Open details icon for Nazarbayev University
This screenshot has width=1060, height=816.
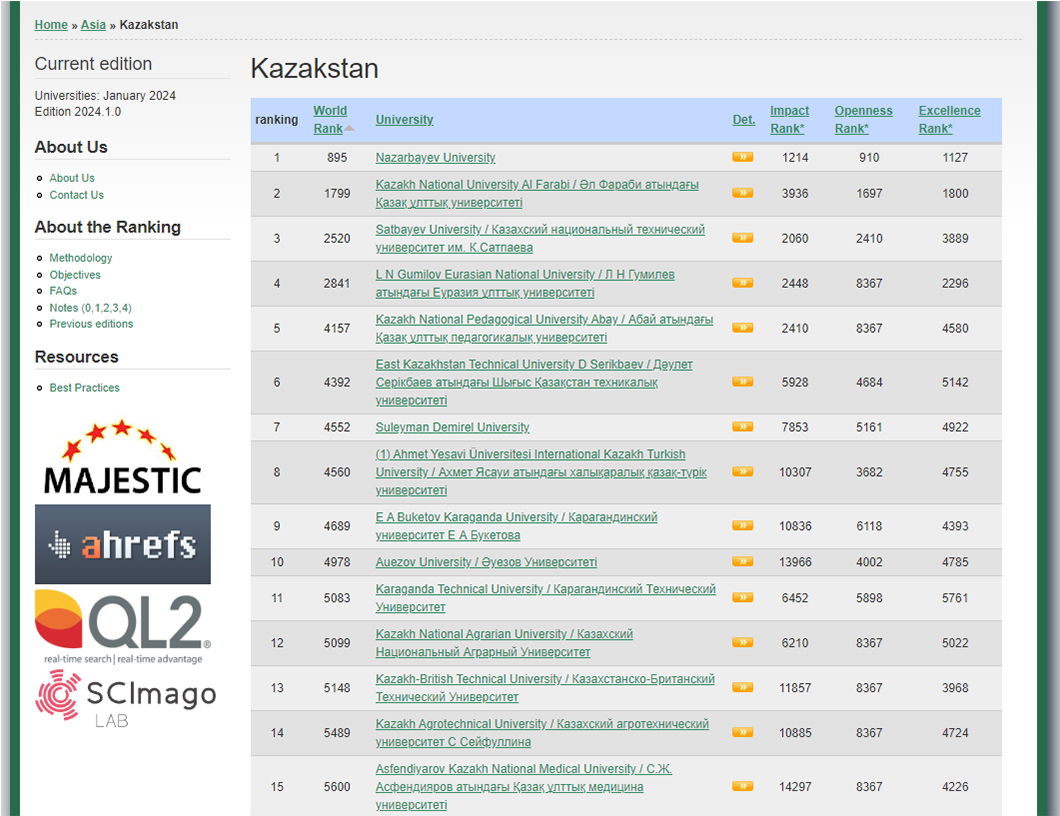click(742, 157)
